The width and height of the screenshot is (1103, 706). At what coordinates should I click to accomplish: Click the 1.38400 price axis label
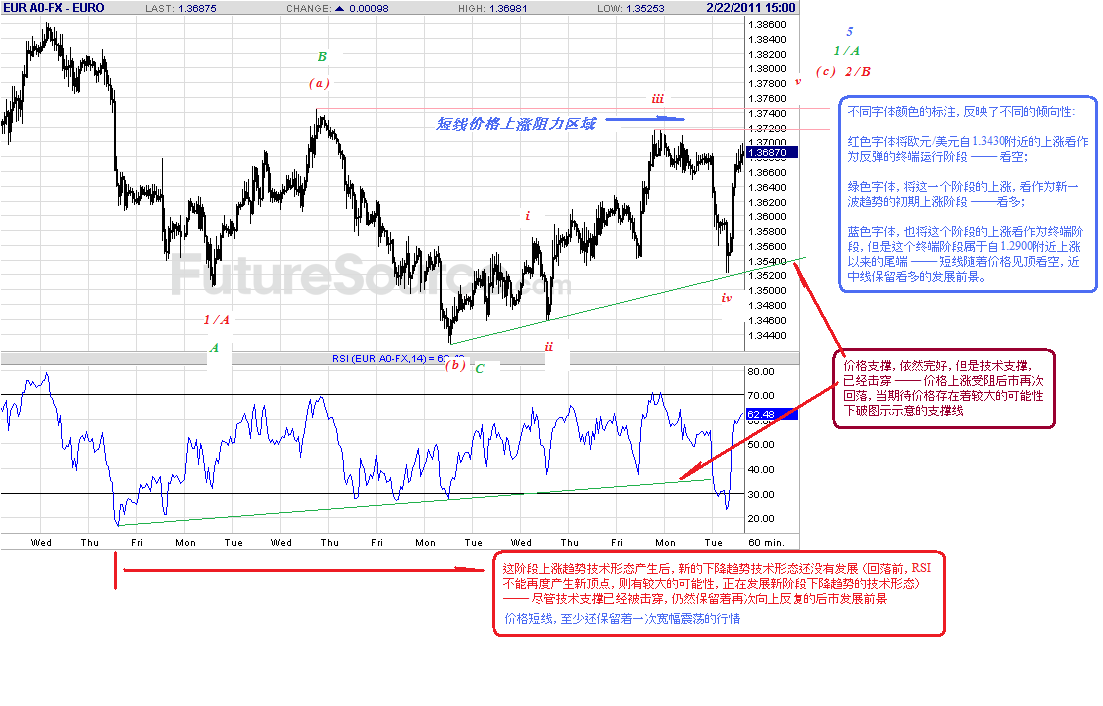click(767, 39)
